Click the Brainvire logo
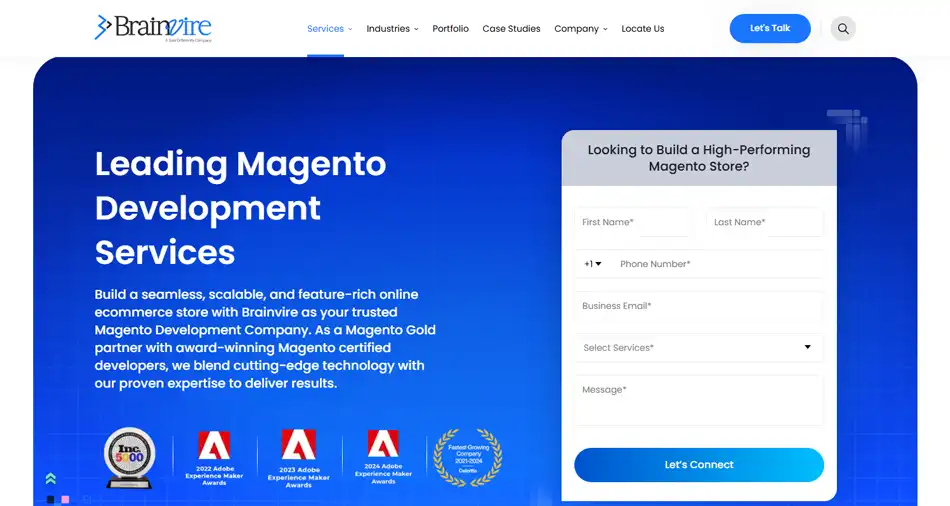The width and height of the screenshot is (950, 506). [153, 28]
